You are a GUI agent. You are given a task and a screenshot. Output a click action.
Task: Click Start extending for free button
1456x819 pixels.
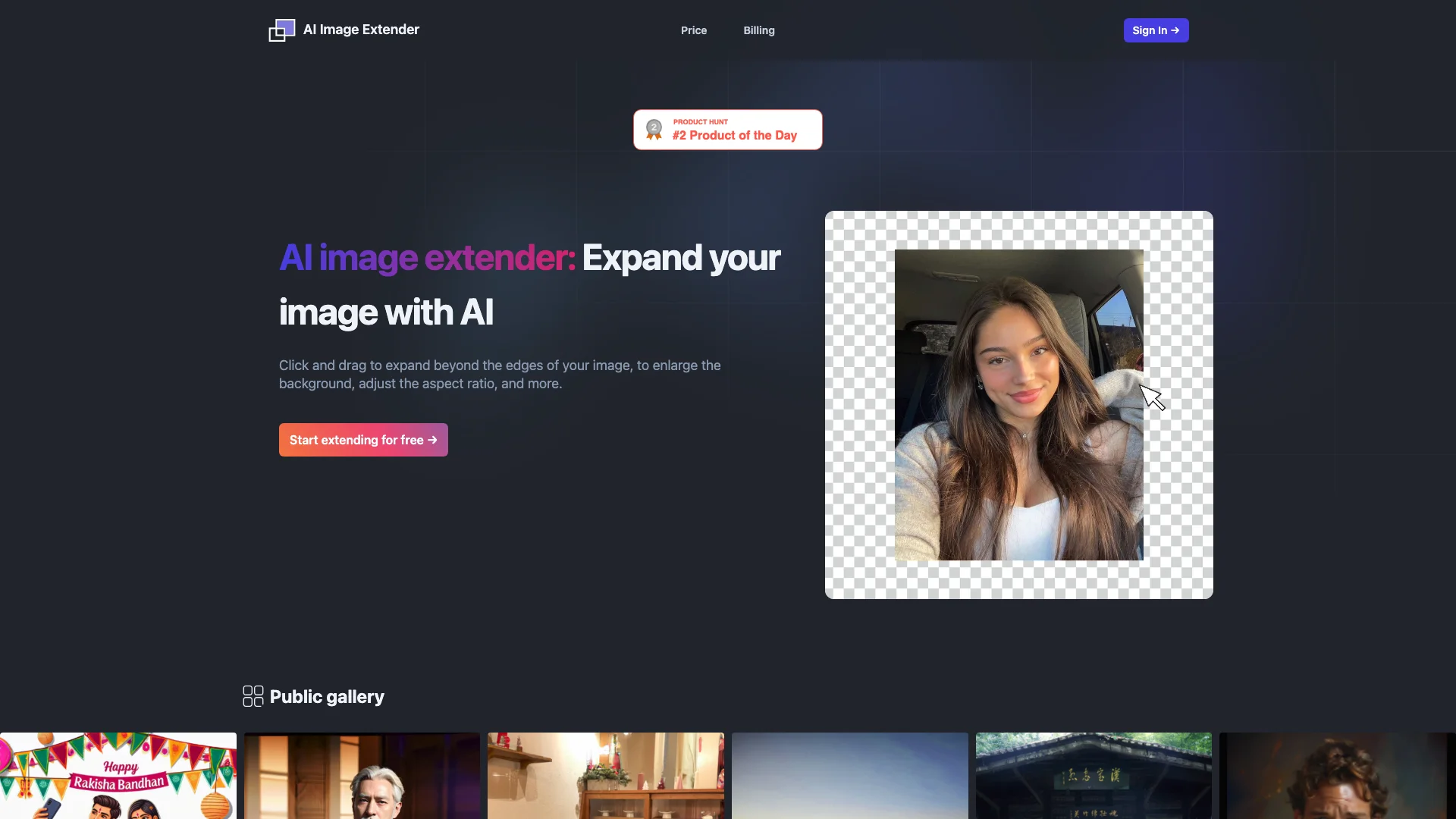(x=363, y=440)
